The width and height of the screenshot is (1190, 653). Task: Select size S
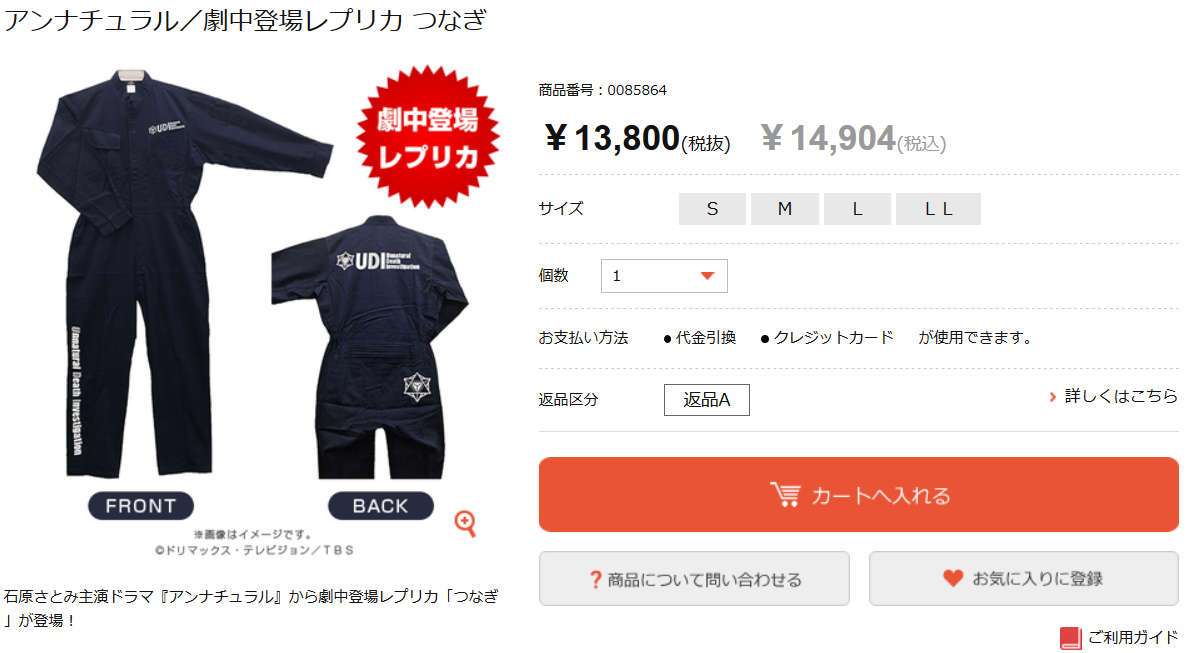click(x=712, y=209)
